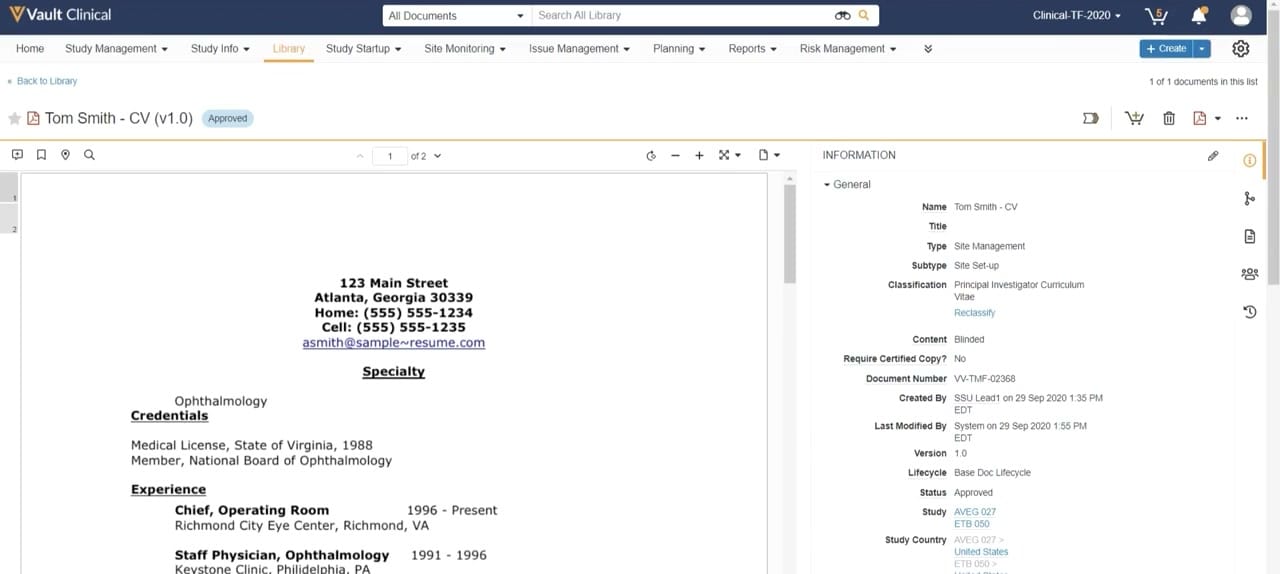Mark Tom Smith - CV as favorite star

[x=14, y=118]
